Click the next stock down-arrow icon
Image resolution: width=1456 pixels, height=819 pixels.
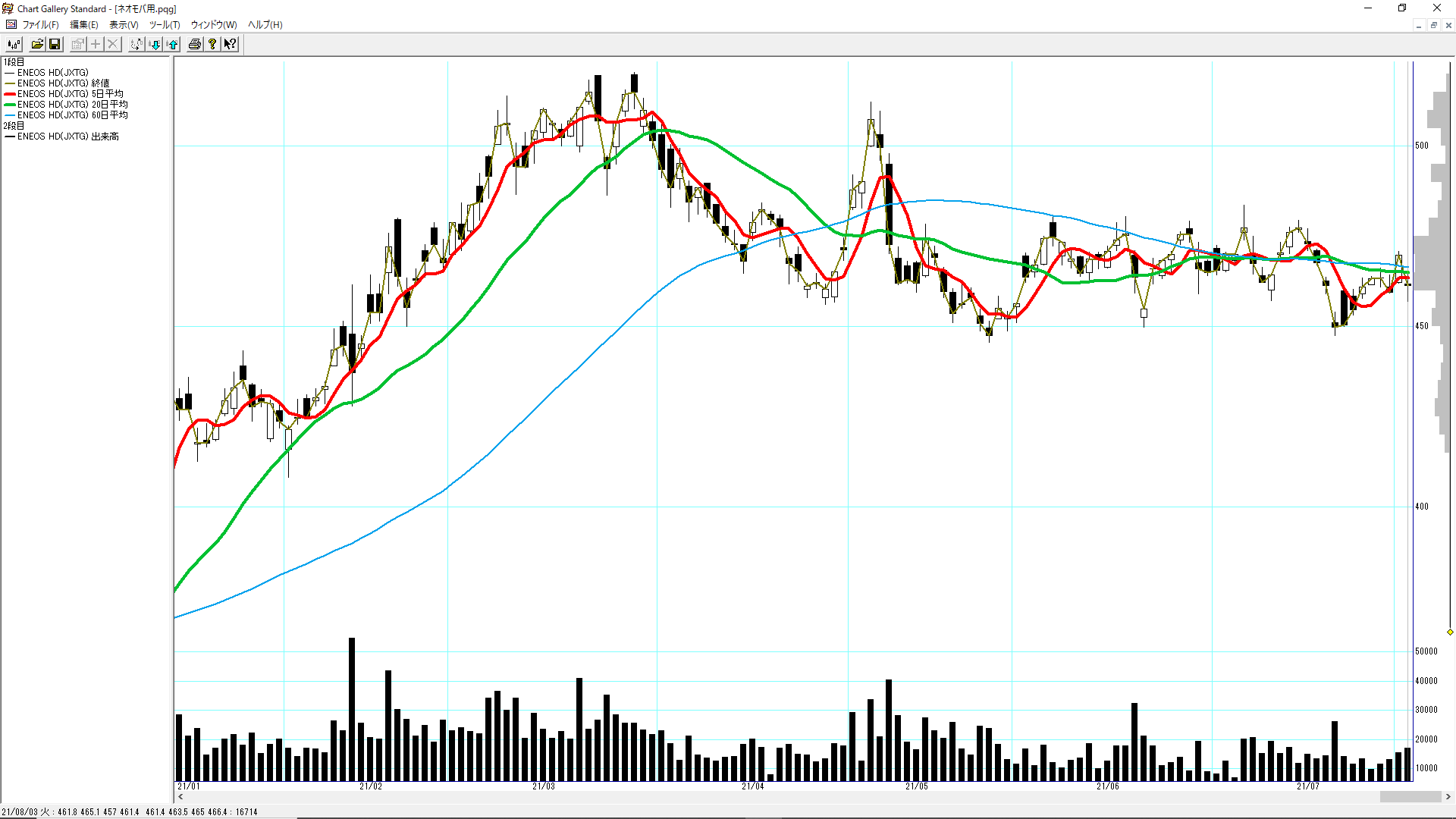click(x=155, y=44)
